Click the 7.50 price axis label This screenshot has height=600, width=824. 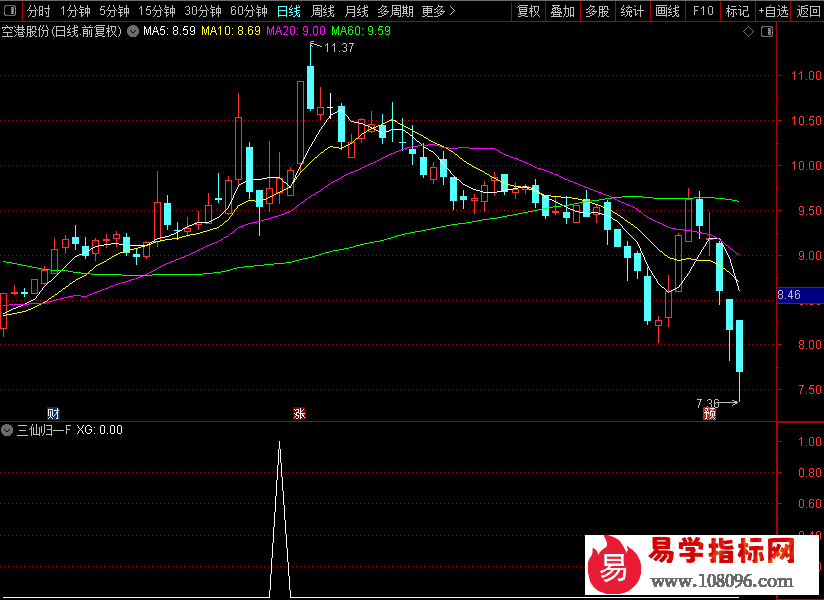pyautogui.click(x=809, y=390)
